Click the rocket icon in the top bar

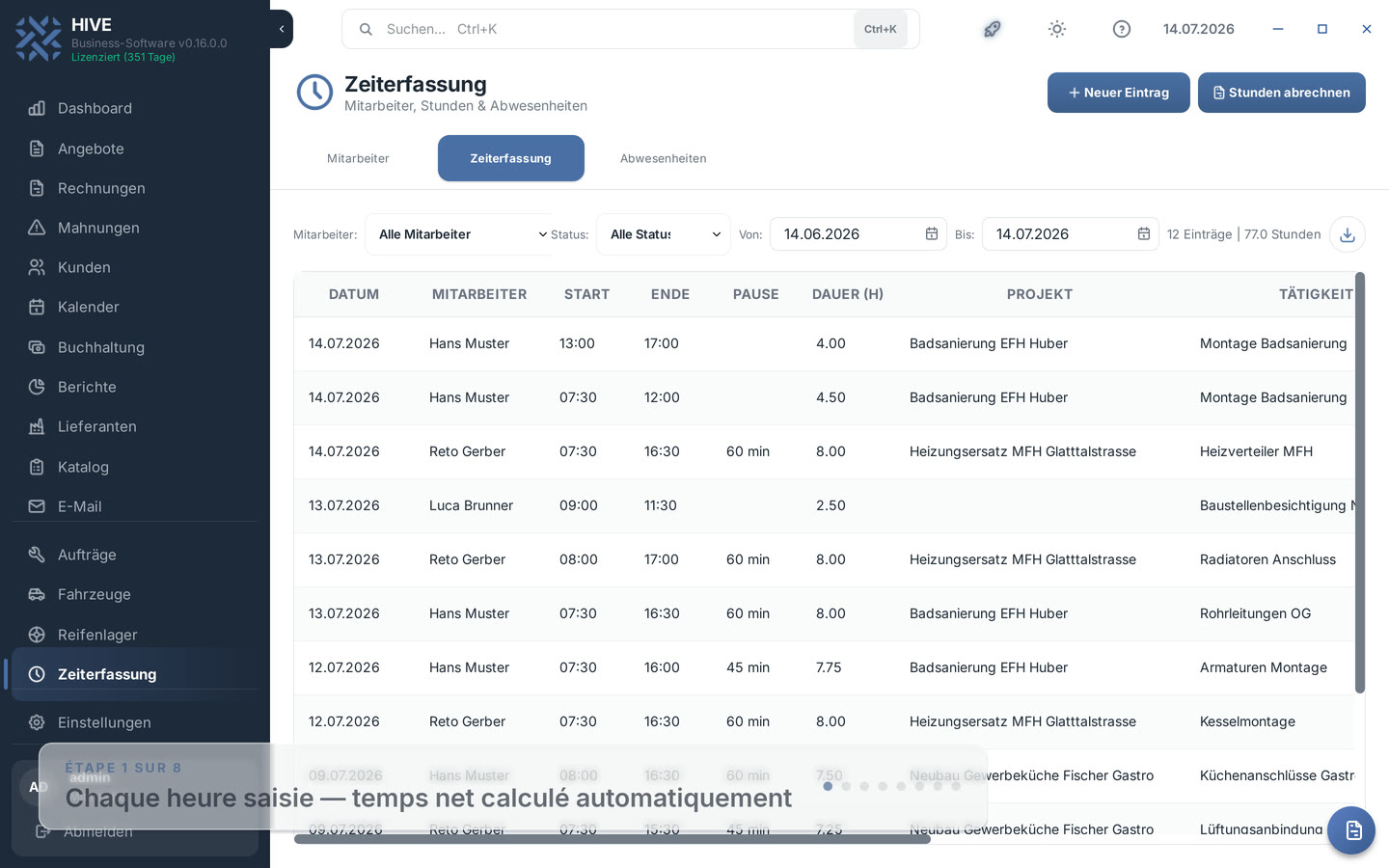click(992, 29)
